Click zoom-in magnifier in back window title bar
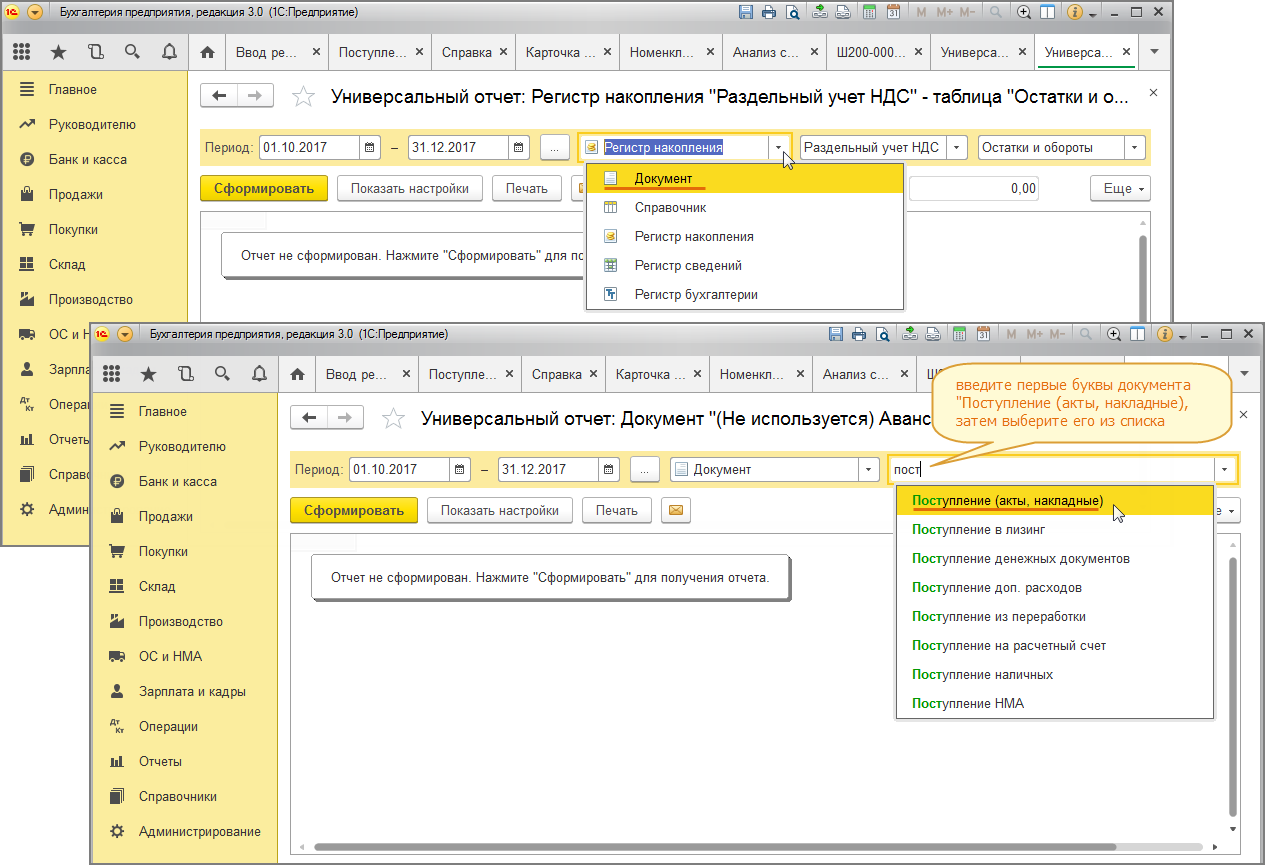This screenshot has width=1267, height=868. point(1024,13)
